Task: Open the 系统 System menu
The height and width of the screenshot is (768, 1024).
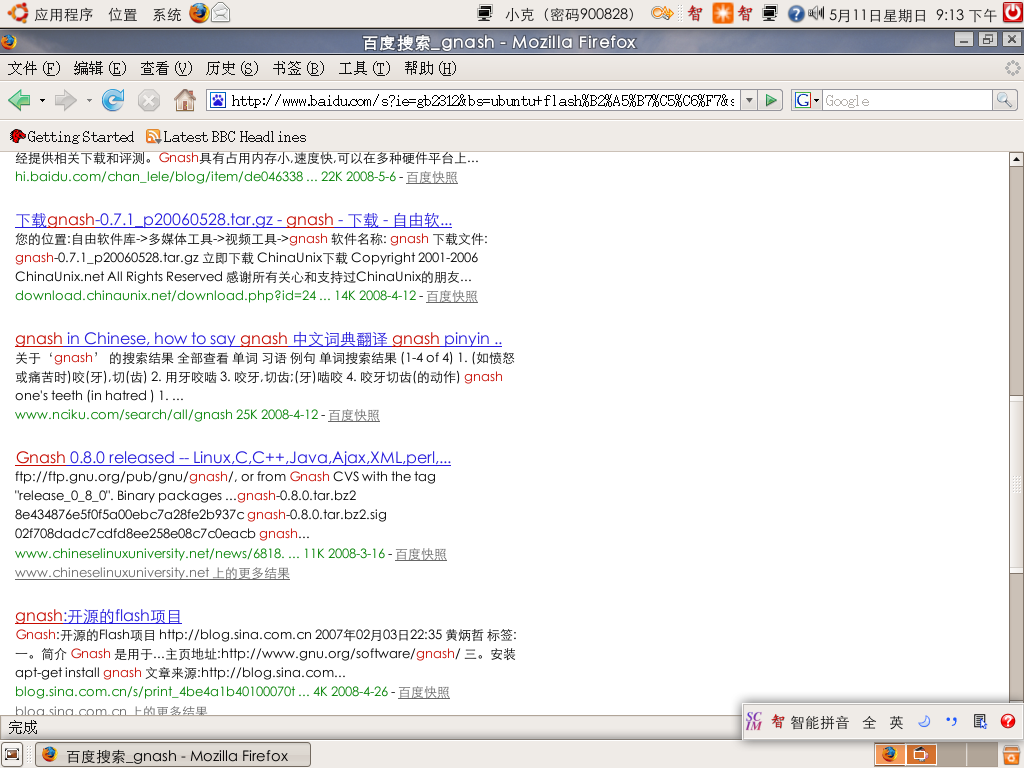Action: [x=167, y=14]
